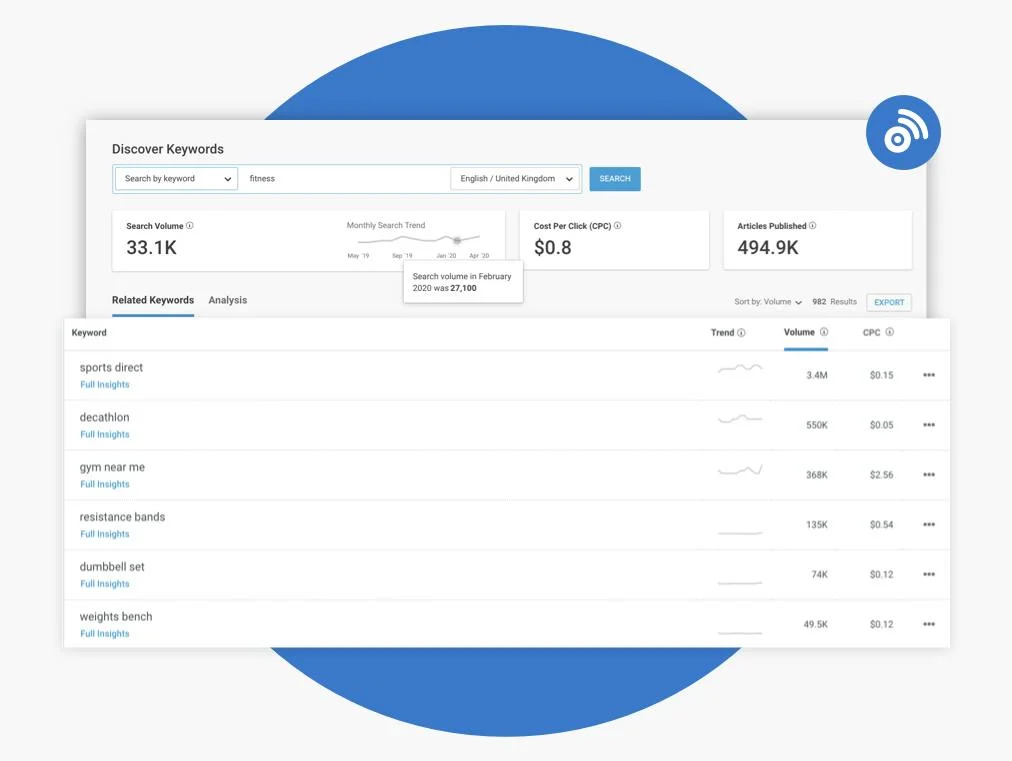The width and height of the screenshot is (1012, 761).
Task: Click the 135K volume value
Action: click(816, 524)
